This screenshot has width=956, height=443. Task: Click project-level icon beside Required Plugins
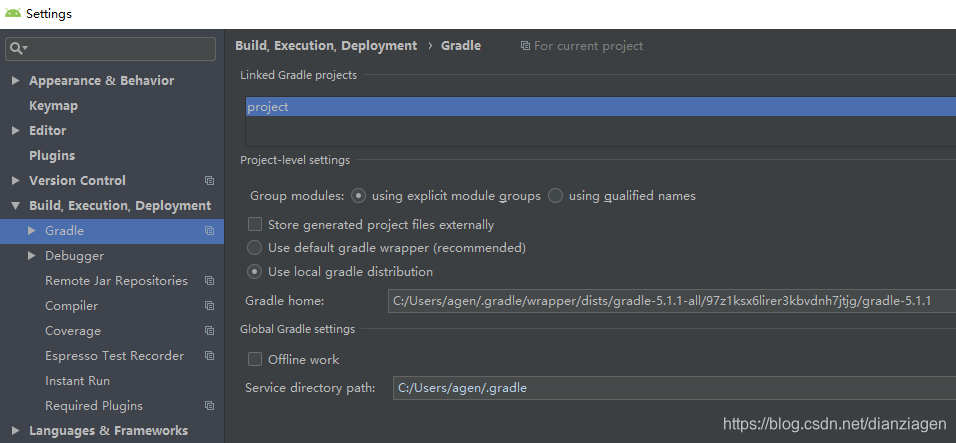tap(210, 406)
